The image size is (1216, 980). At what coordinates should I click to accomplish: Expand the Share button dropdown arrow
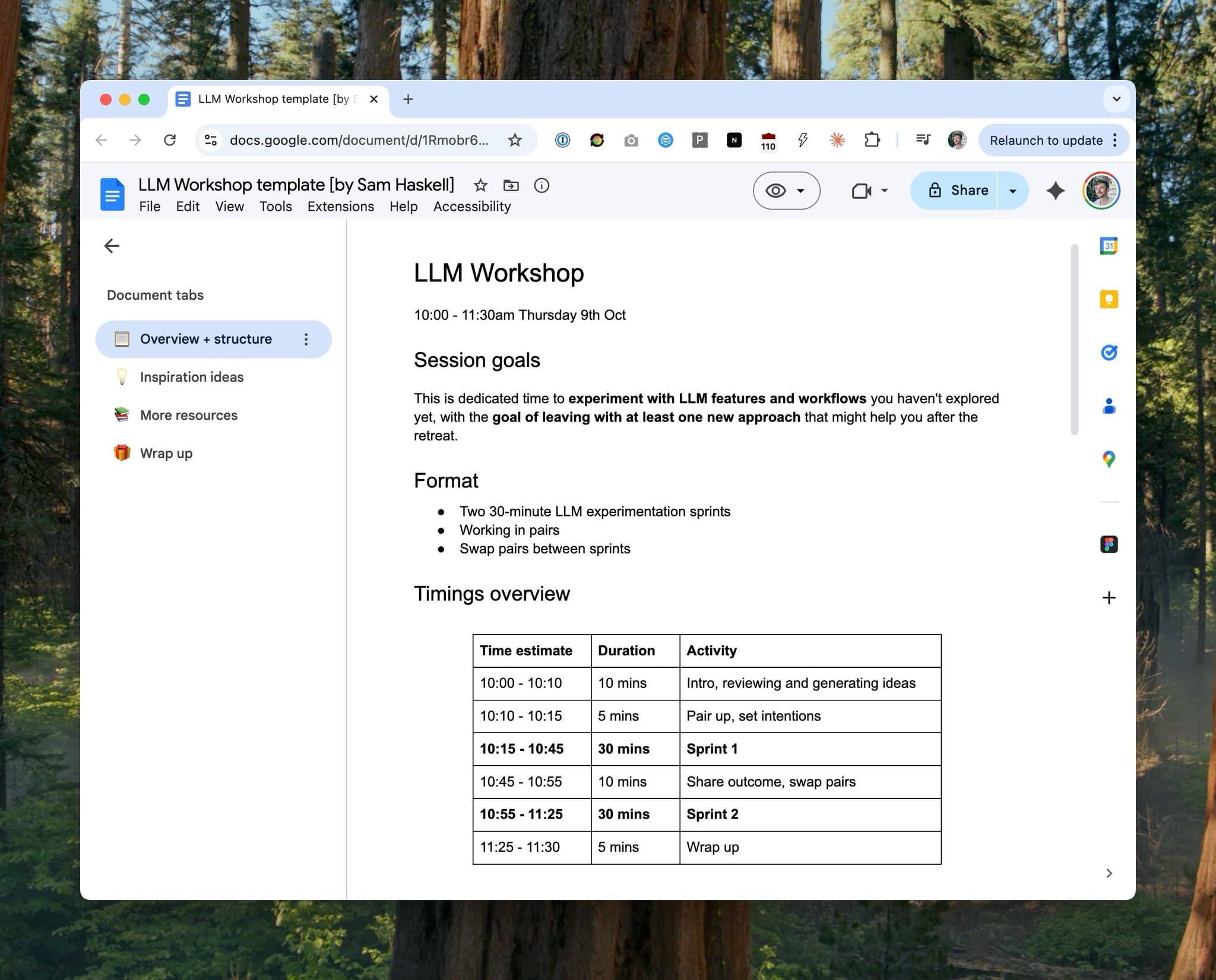[x=1013, y=191]
